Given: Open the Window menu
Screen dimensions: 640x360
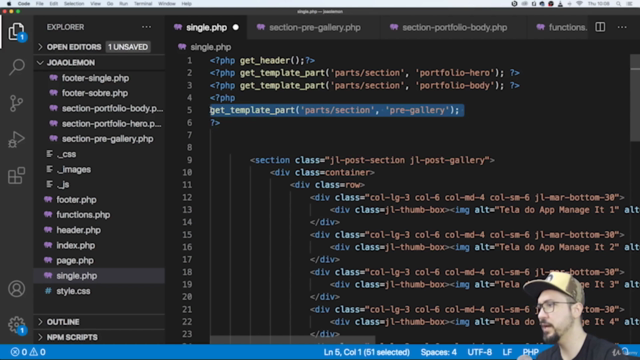Looking at the screenshot, I should 167,4.
